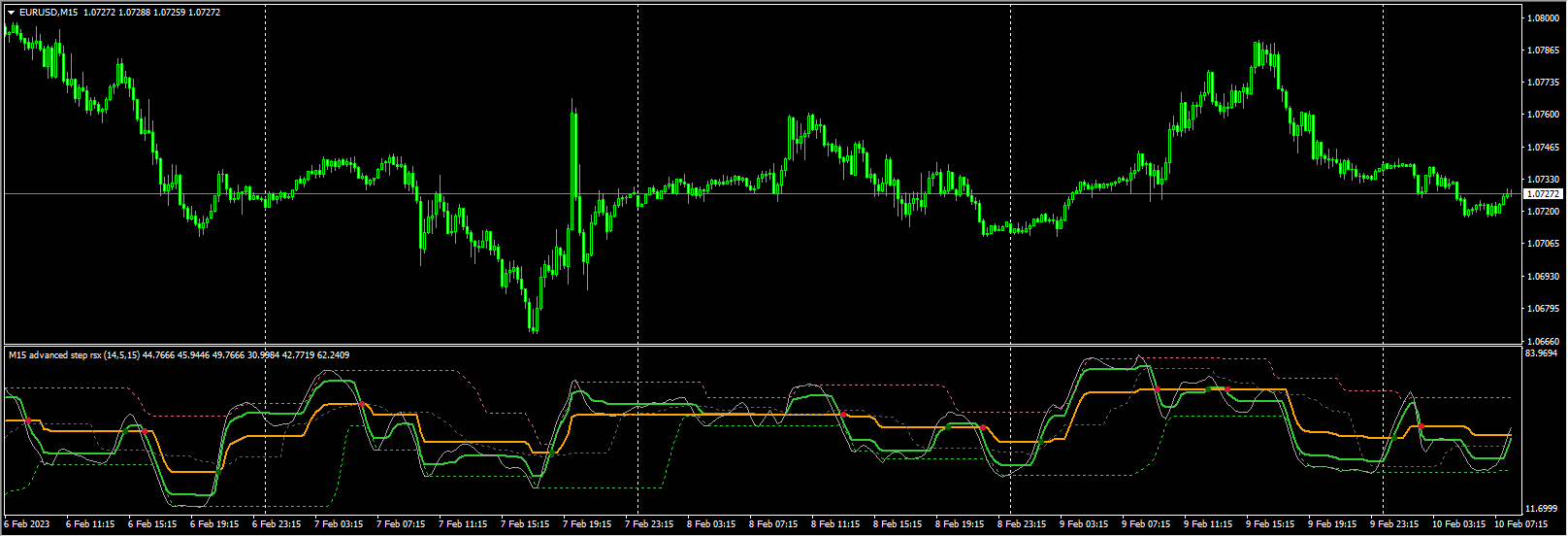Viewport: 1568px width, 537px height.
Task: Click the indicator scale maximum 83.9694
Action: pyautogui.click(x=1543, y=353)
